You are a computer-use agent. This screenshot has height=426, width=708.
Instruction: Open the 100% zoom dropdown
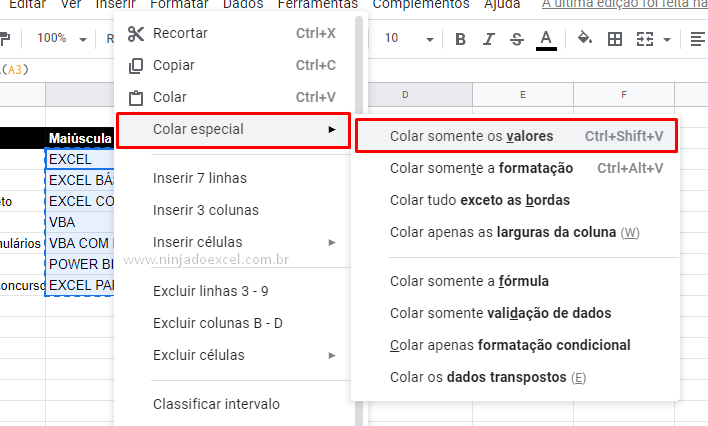(x=60, y=39)
